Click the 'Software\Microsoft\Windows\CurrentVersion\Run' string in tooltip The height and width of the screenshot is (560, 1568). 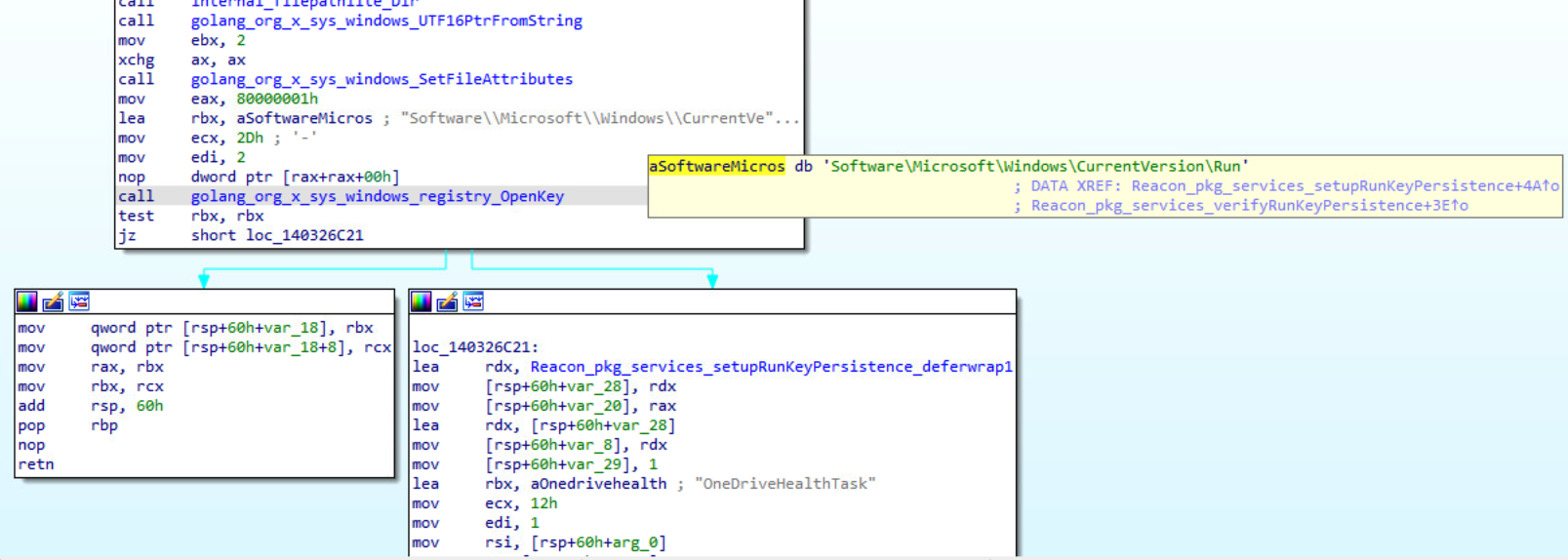(x=1035, y=166)
